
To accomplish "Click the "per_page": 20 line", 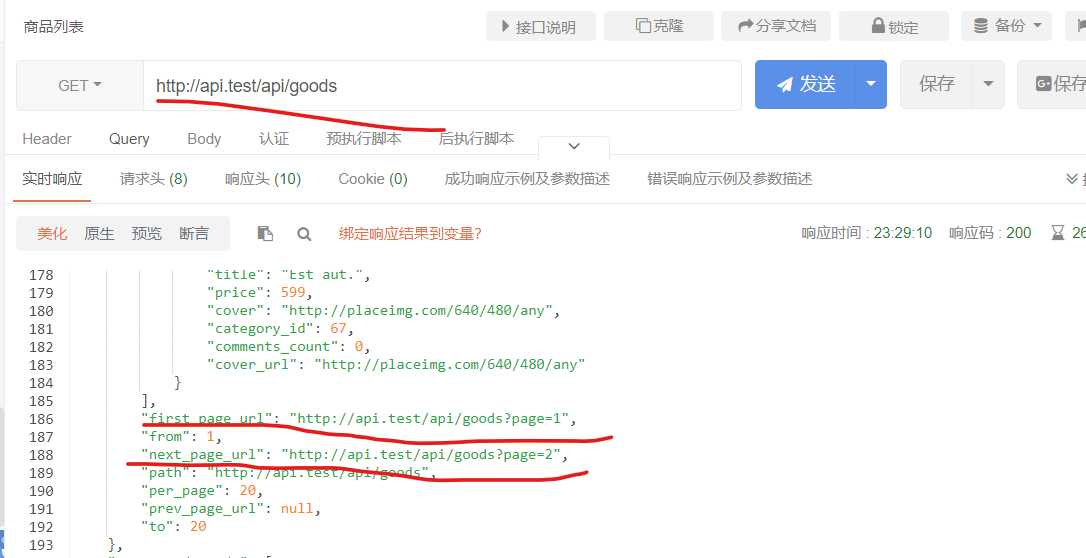I will coord(202,490).
